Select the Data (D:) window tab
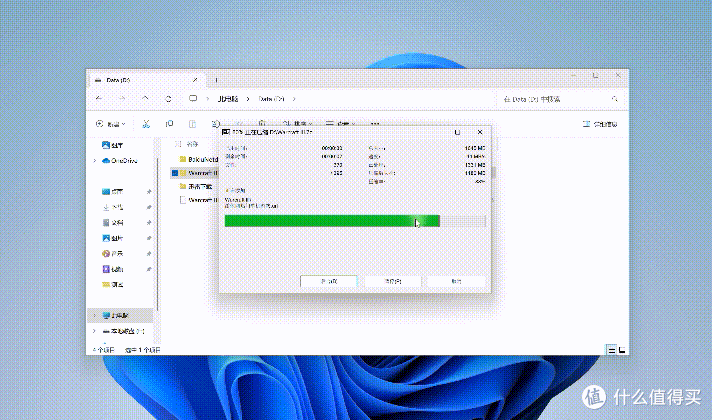The image size is (712, 420). pyautogui.click(x=146, y=80)
